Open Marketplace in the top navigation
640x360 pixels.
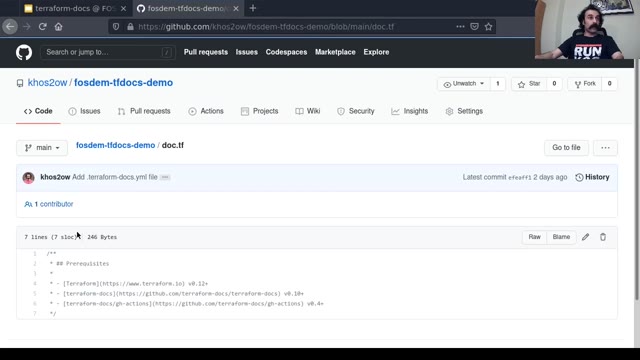(x=335, y=52)
